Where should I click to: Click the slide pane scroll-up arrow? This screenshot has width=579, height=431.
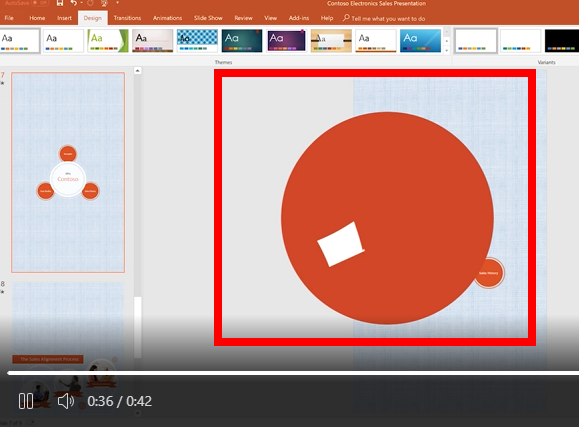point(137,71)
